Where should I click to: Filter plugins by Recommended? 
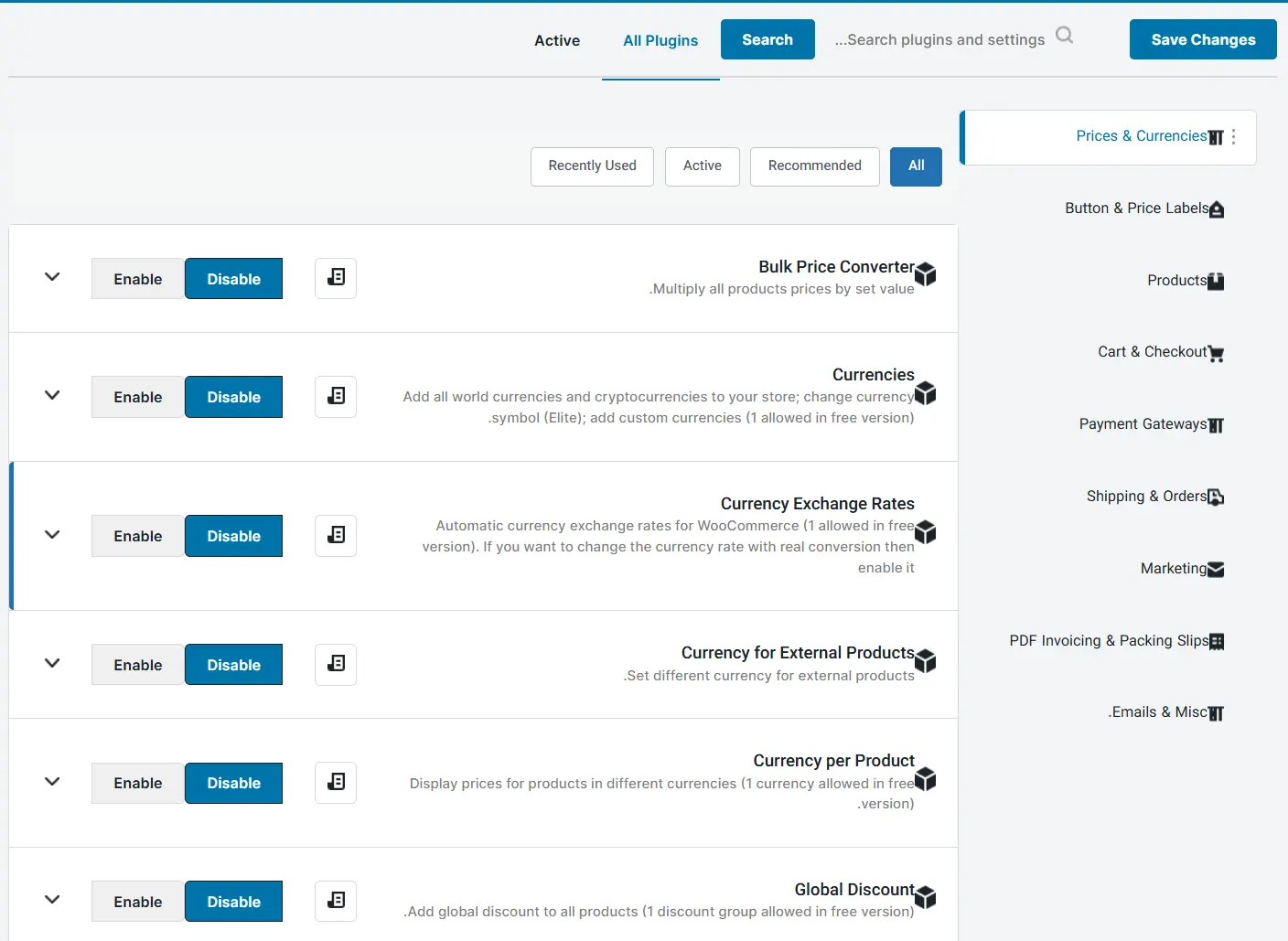[815, 166]
